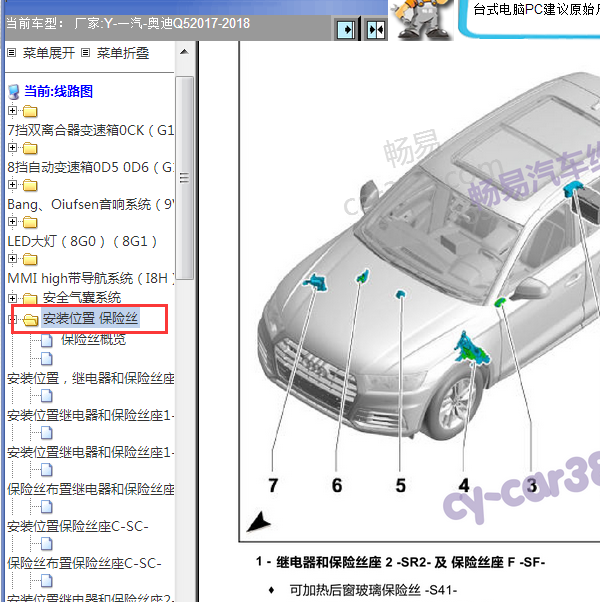This screenshot has height=602, width=600.
Task: Open 保险丝布置保险丝座C-SC- document
Action: pyautogui.click(x=84, y=563)
